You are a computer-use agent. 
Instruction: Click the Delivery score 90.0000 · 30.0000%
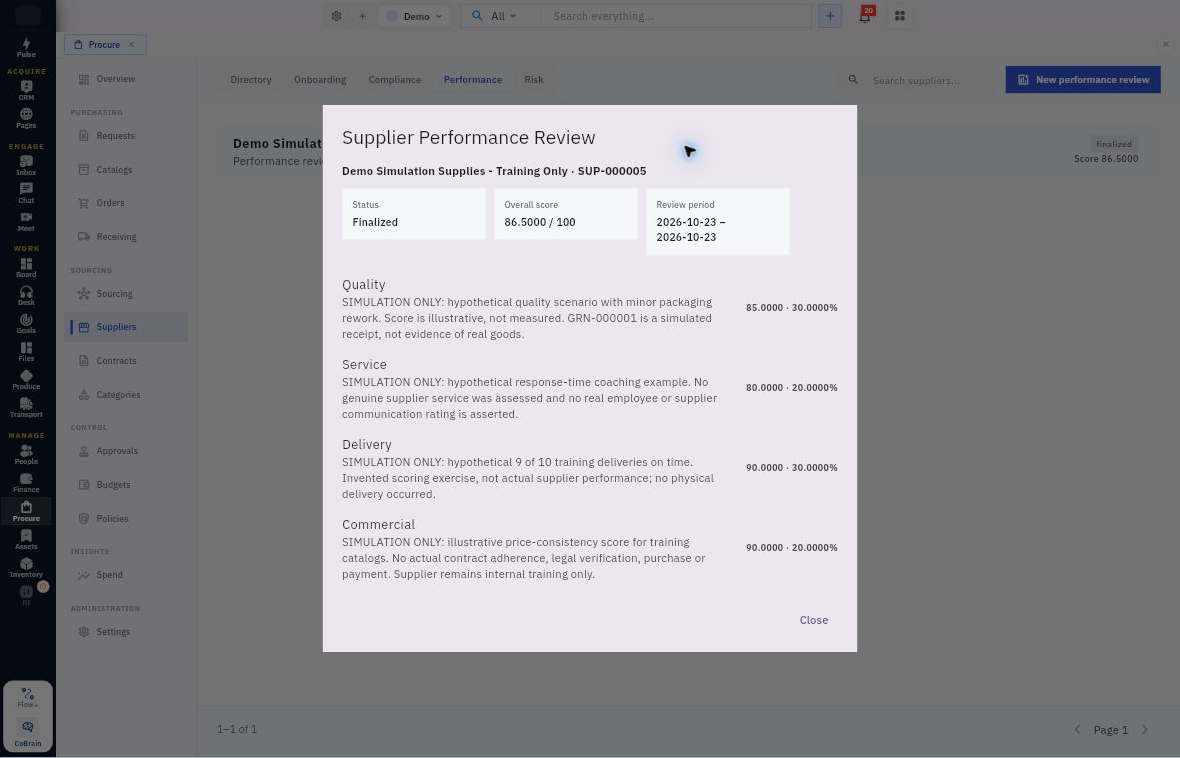point(792,467)
